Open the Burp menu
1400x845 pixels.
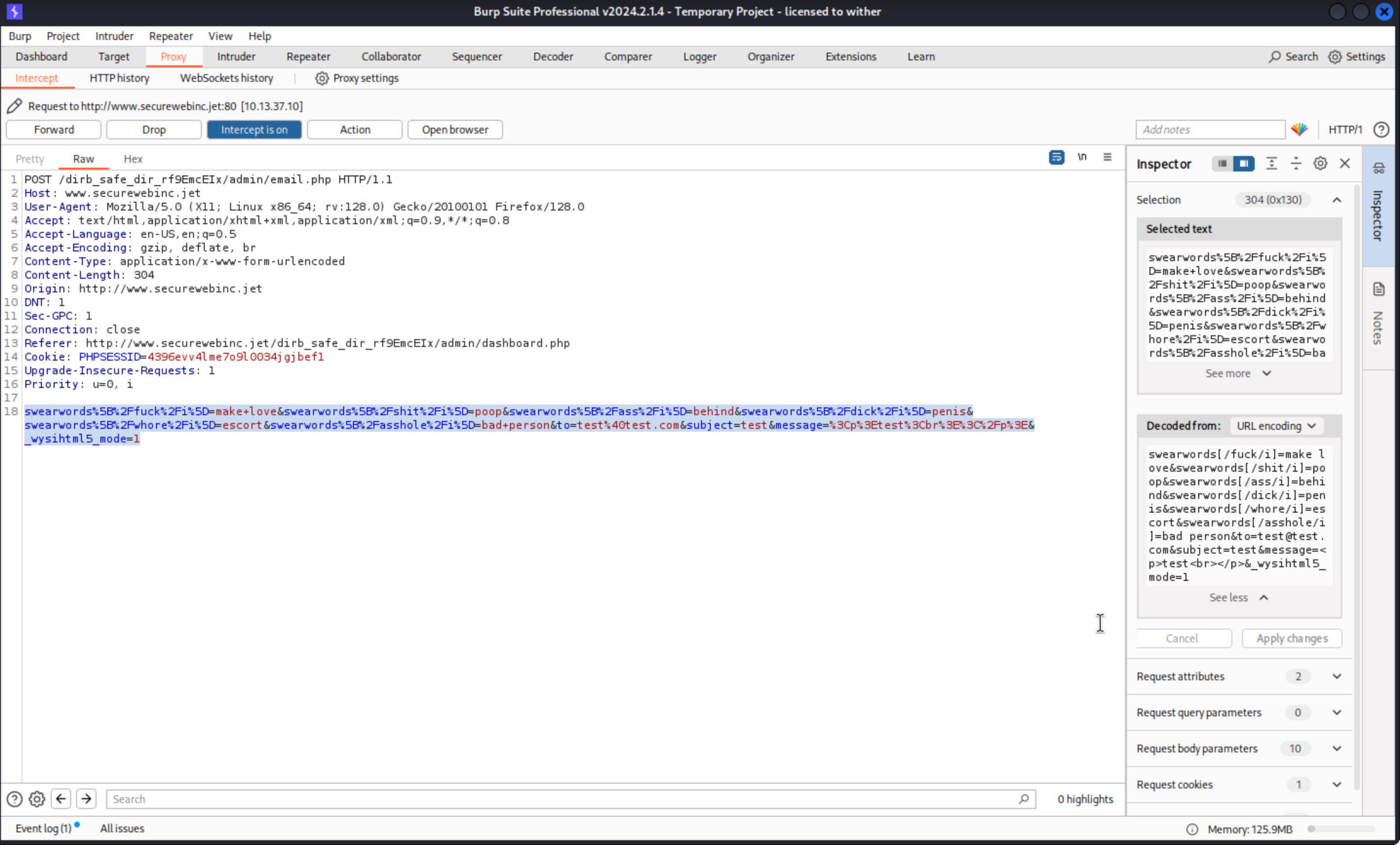coord(20,36)
